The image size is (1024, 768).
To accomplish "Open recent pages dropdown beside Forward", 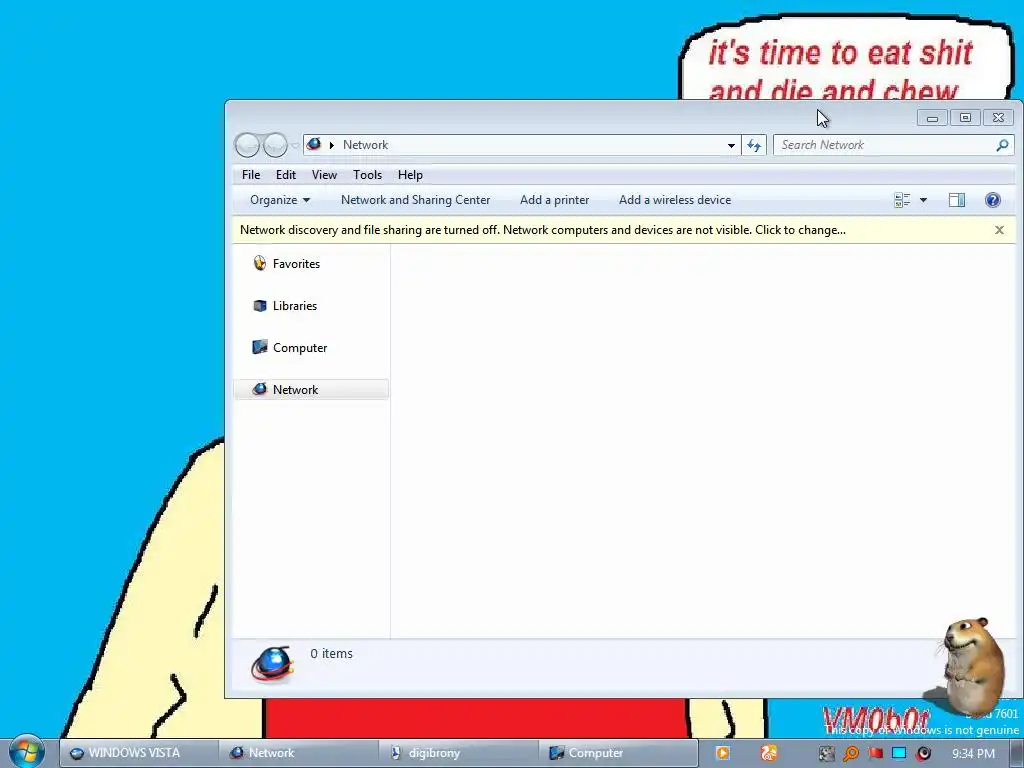I will coord(295,145).
